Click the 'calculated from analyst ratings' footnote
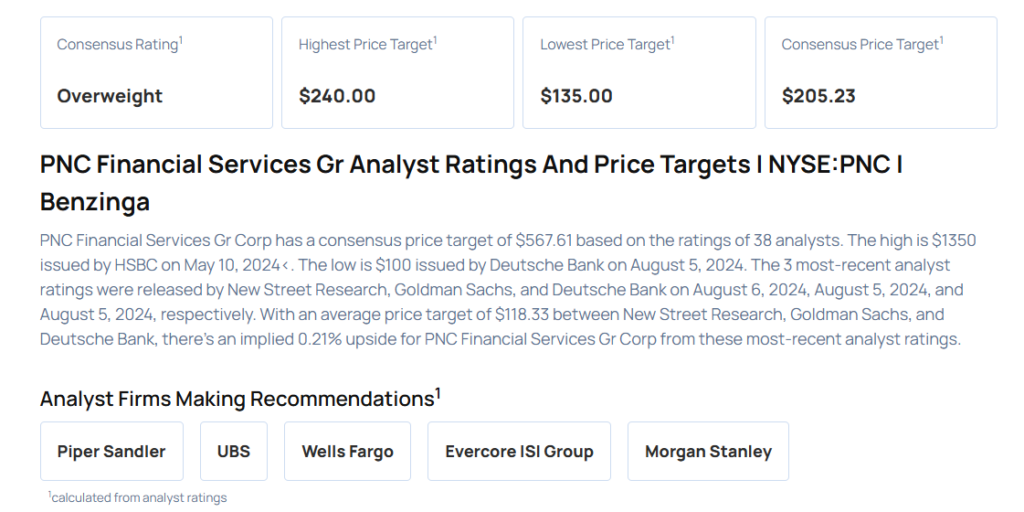The width and height of the screenshot is (1024, 512). click(139, 497)
